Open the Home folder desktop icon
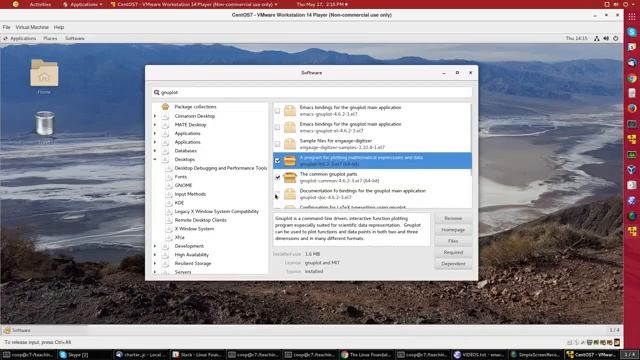 (44, 73)
